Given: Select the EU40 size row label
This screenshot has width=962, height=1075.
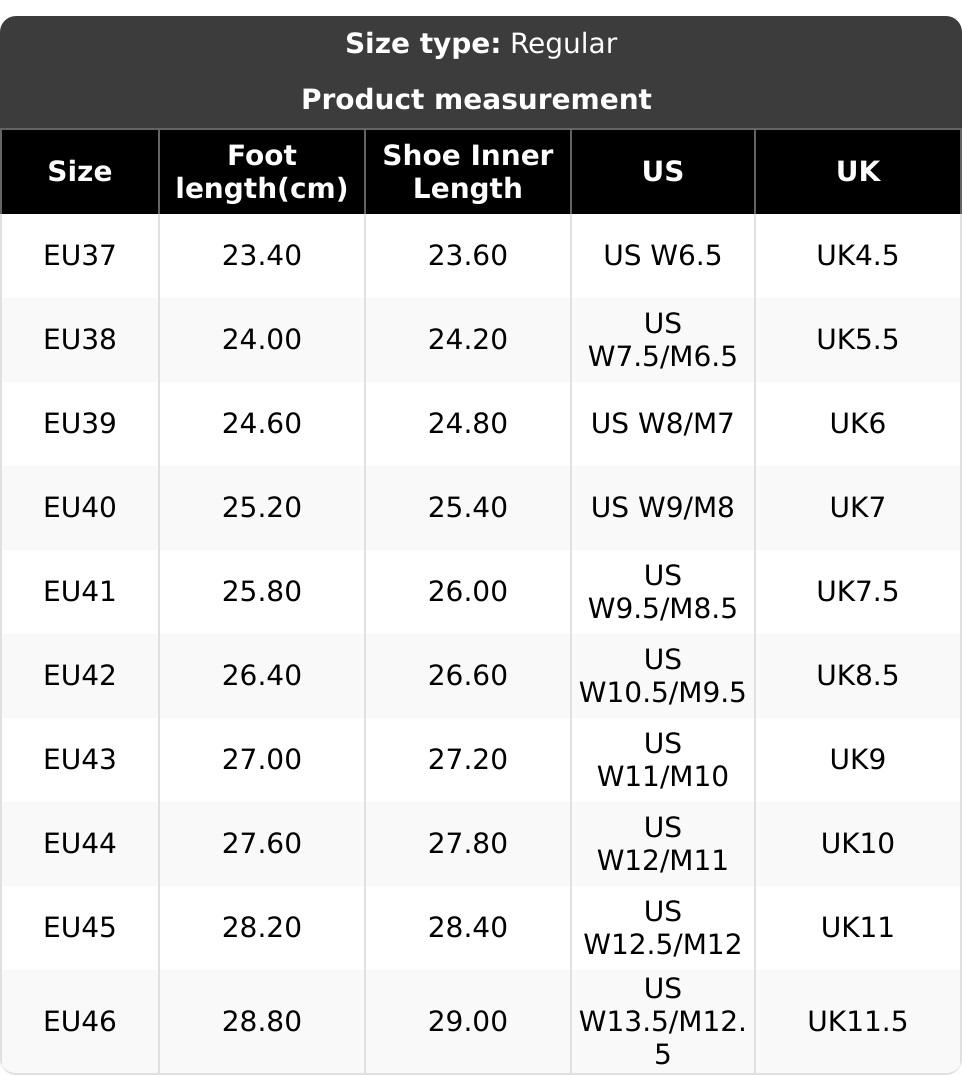Looking at the screenshot, I should coord(80,508).
